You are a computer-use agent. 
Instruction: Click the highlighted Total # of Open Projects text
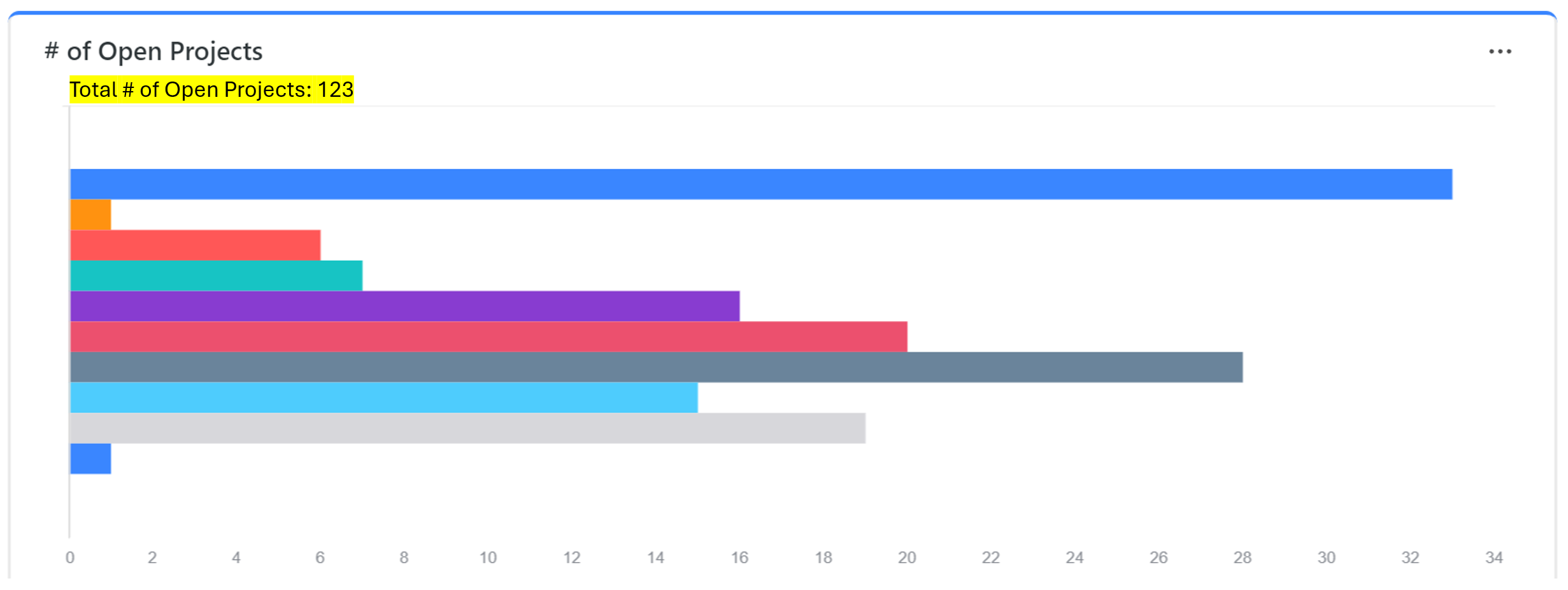tap(211, 90)
